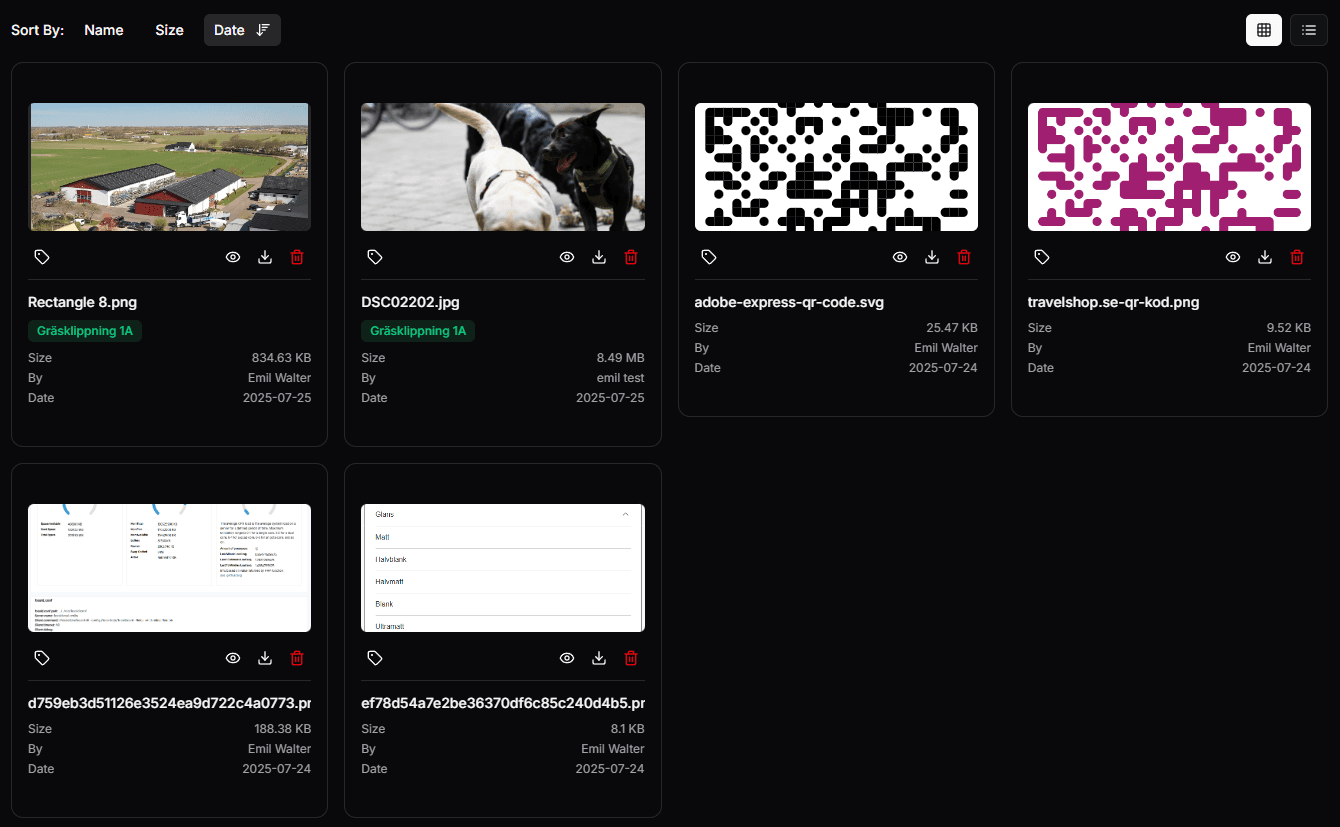This screenshot has width=1340, height=827.
Task: Click the 834.63 KB size value
Action: point(281,358)
